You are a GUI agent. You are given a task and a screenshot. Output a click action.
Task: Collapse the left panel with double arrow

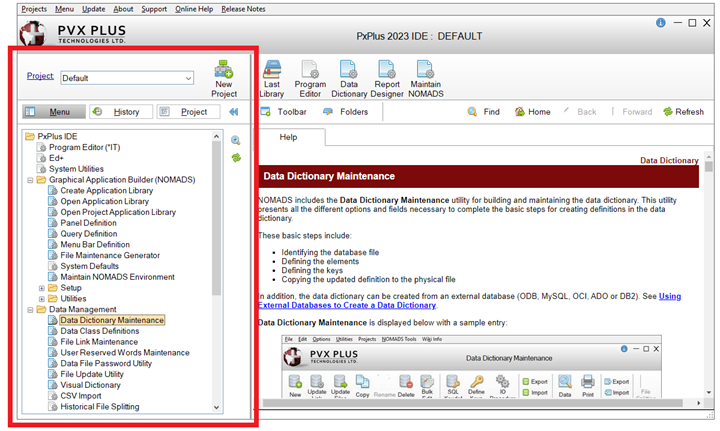coord(234,112)
